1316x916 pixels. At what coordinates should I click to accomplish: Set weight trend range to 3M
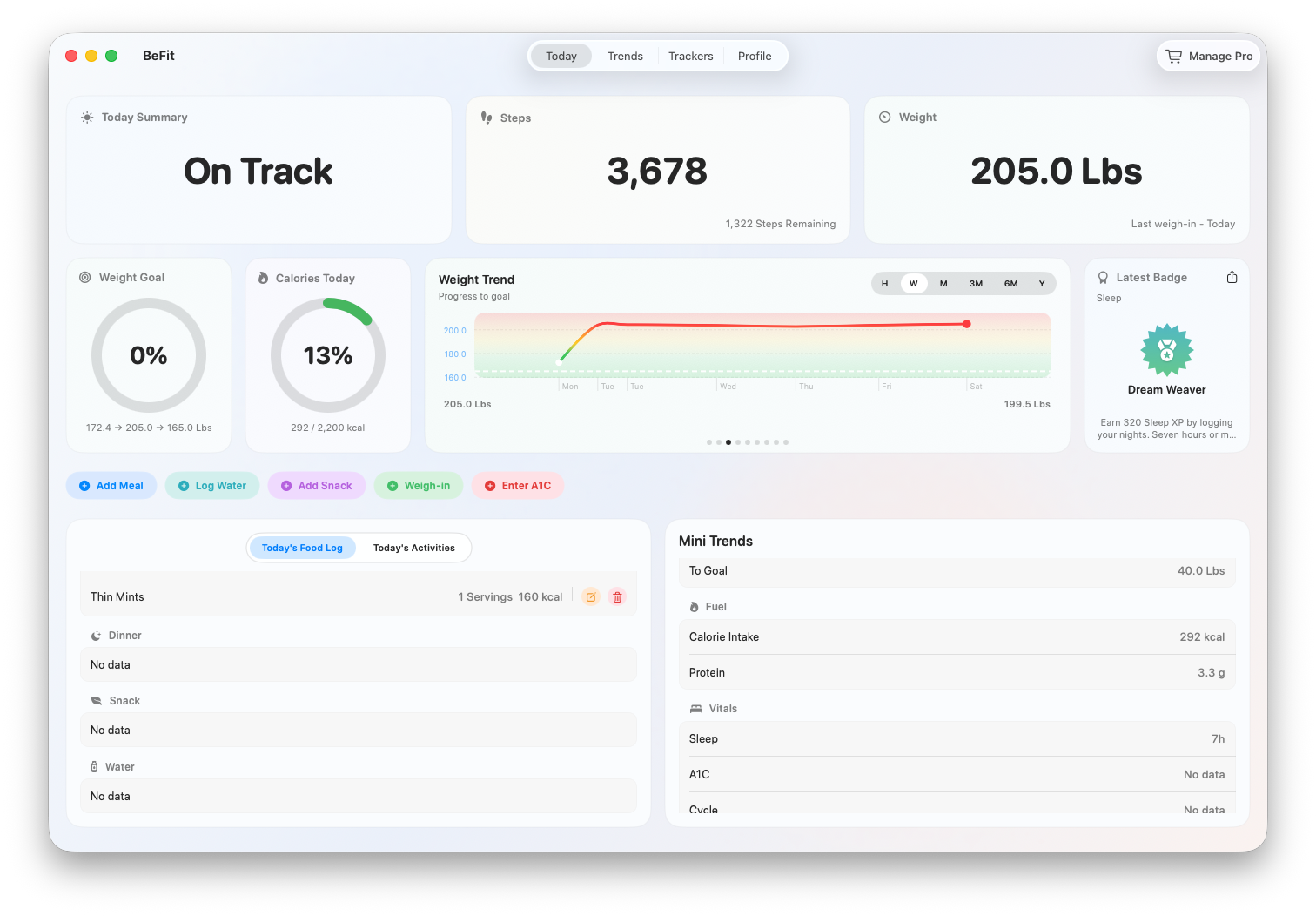pos(977,284)
